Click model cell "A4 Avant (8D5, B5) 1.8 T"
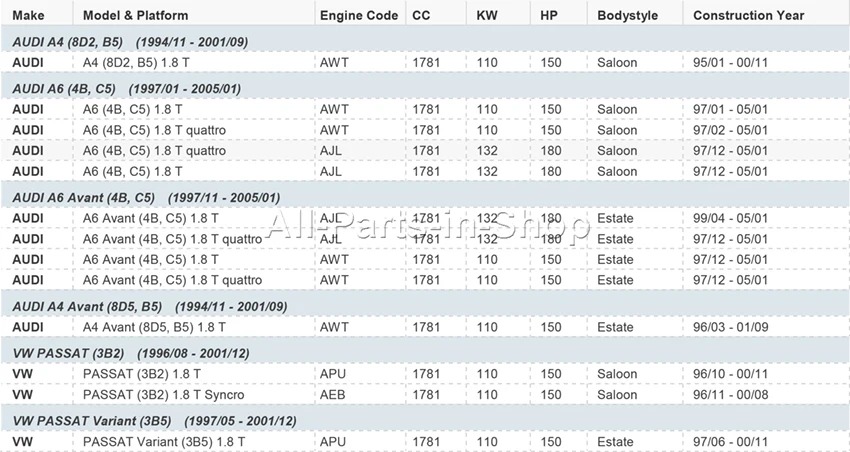 click(154, 327)
